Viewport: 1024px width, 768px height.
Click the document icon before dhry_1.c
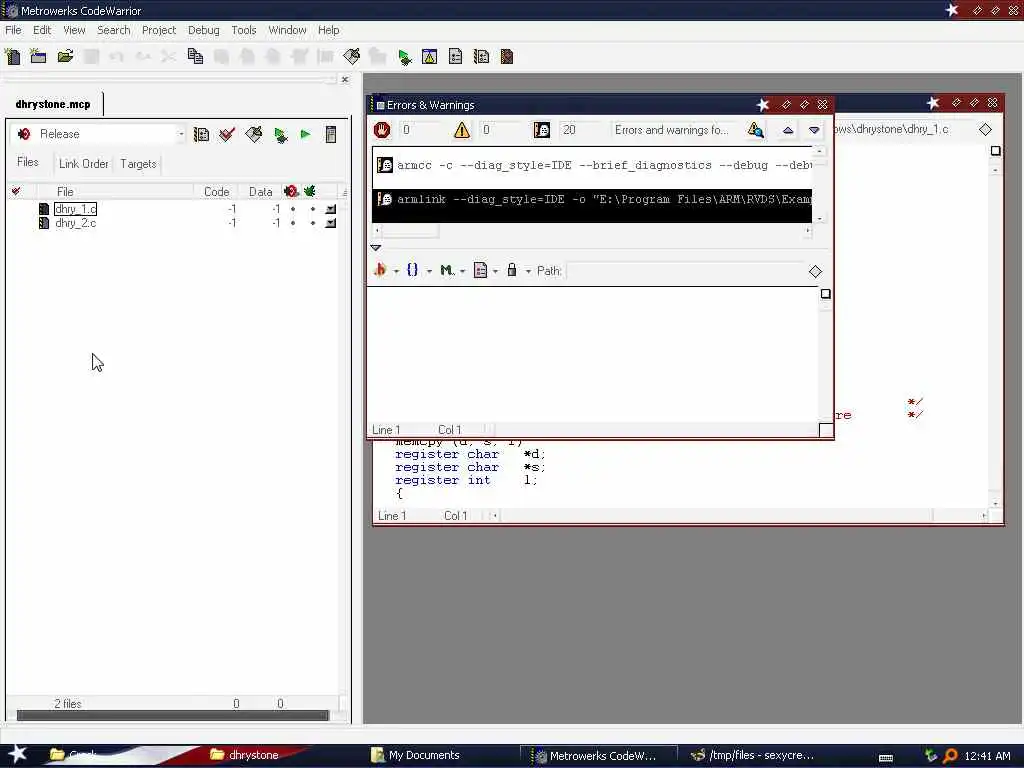44,209
